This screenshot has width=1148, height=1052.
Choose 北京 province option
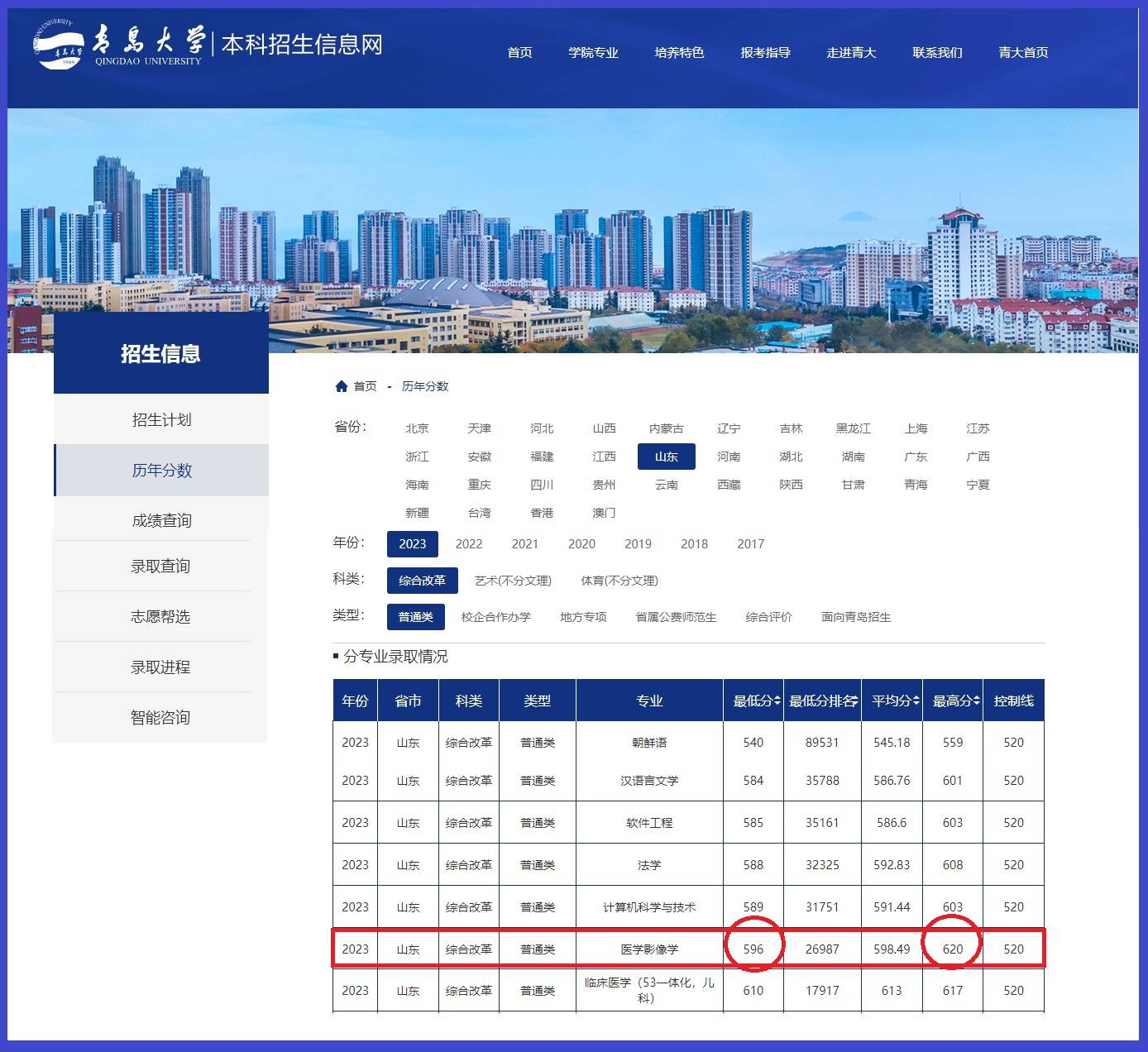[417, 428]
